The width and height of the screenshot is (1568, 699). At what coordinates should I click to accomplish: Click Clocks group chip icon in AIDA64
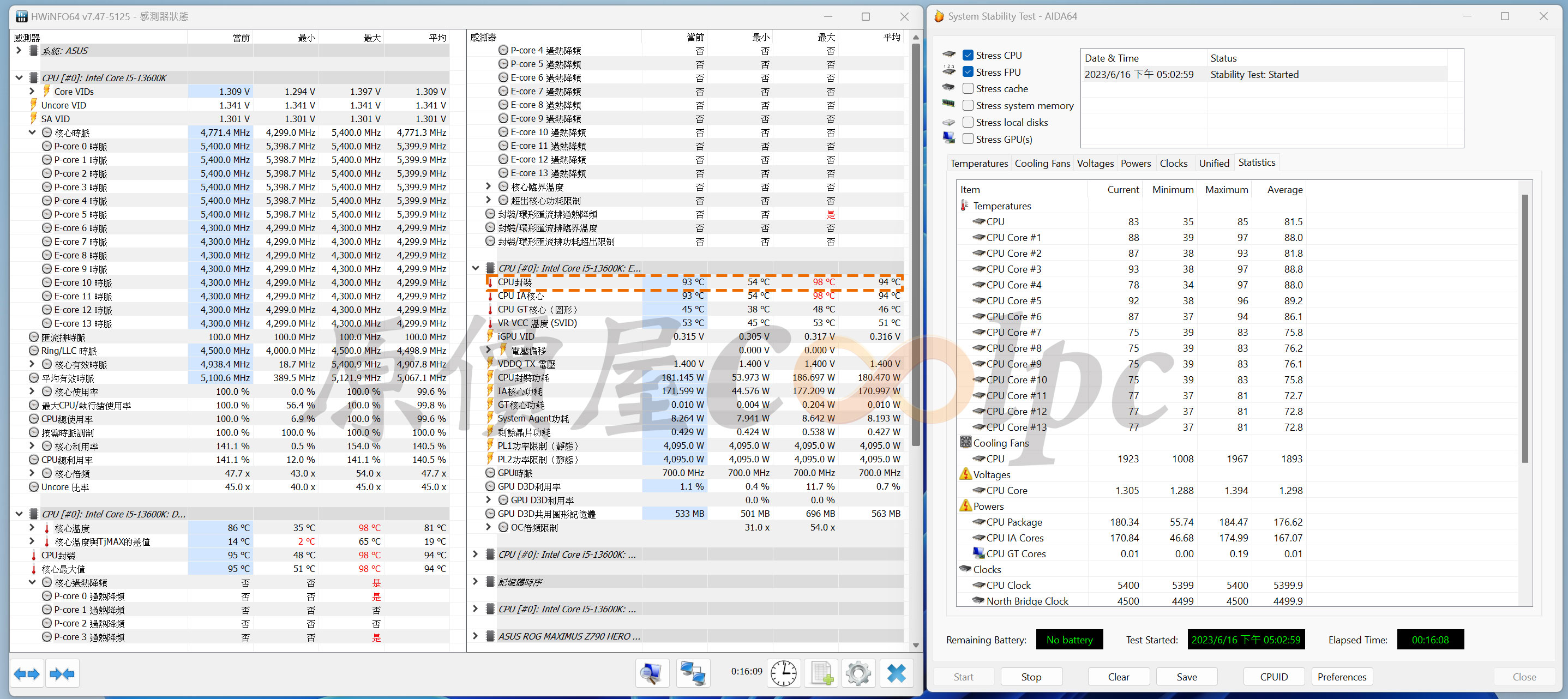(x=965, y=569)
